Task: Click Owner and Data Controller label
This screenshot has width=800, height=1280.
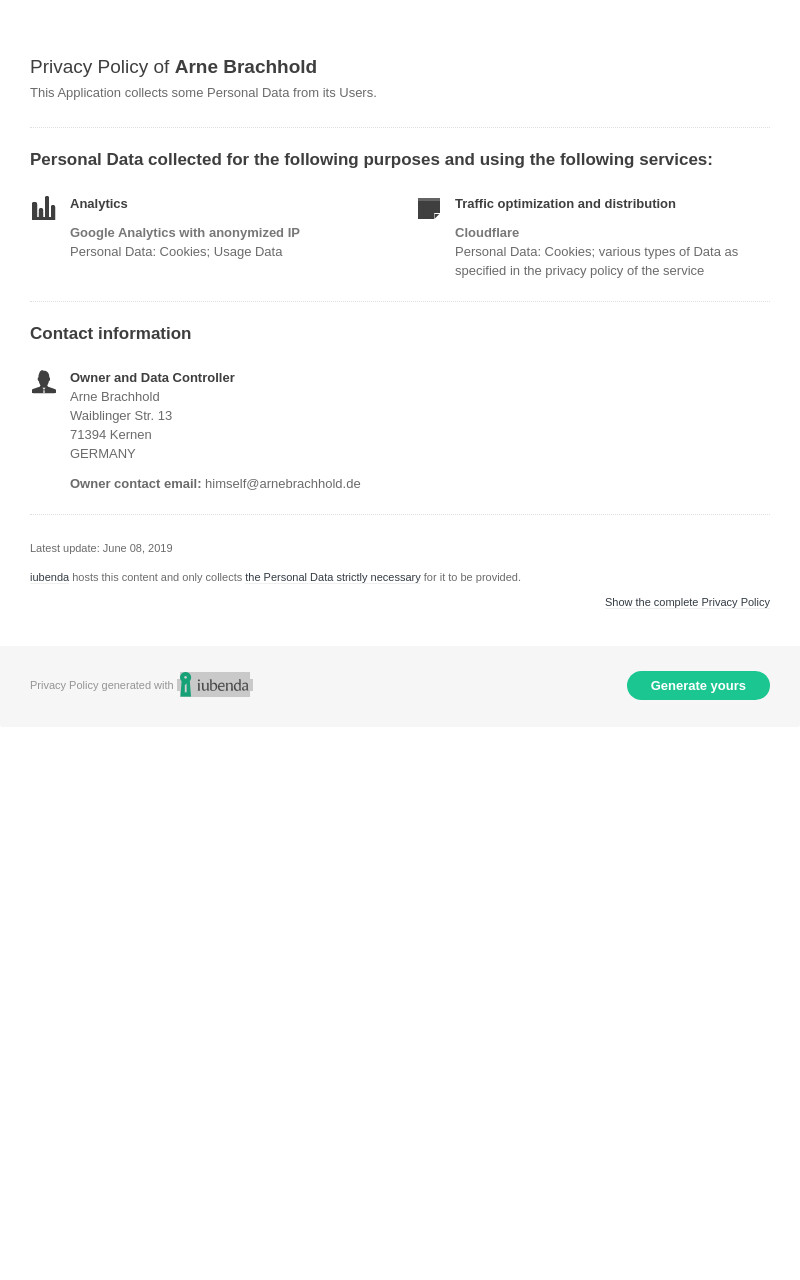Action: point(152,378)
